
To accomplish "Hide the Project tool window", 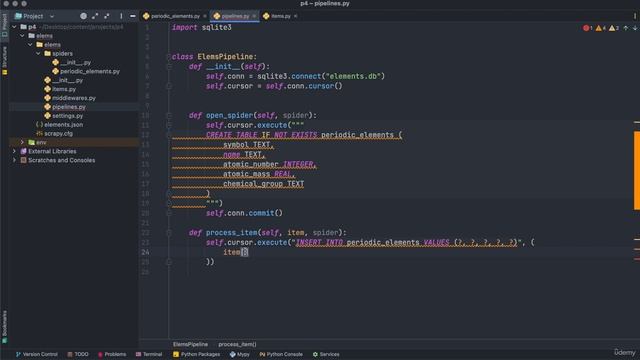I will (133, 16).
